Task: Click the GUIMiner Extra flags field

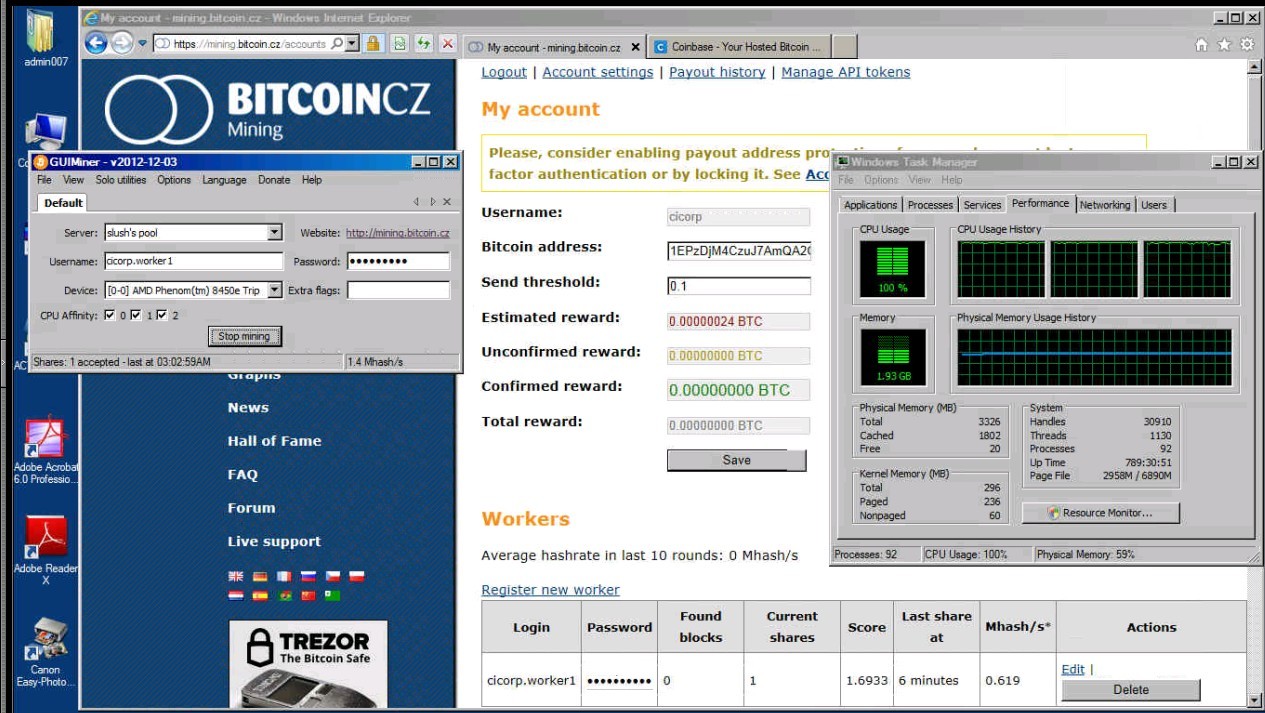Action: coord(398,291)
